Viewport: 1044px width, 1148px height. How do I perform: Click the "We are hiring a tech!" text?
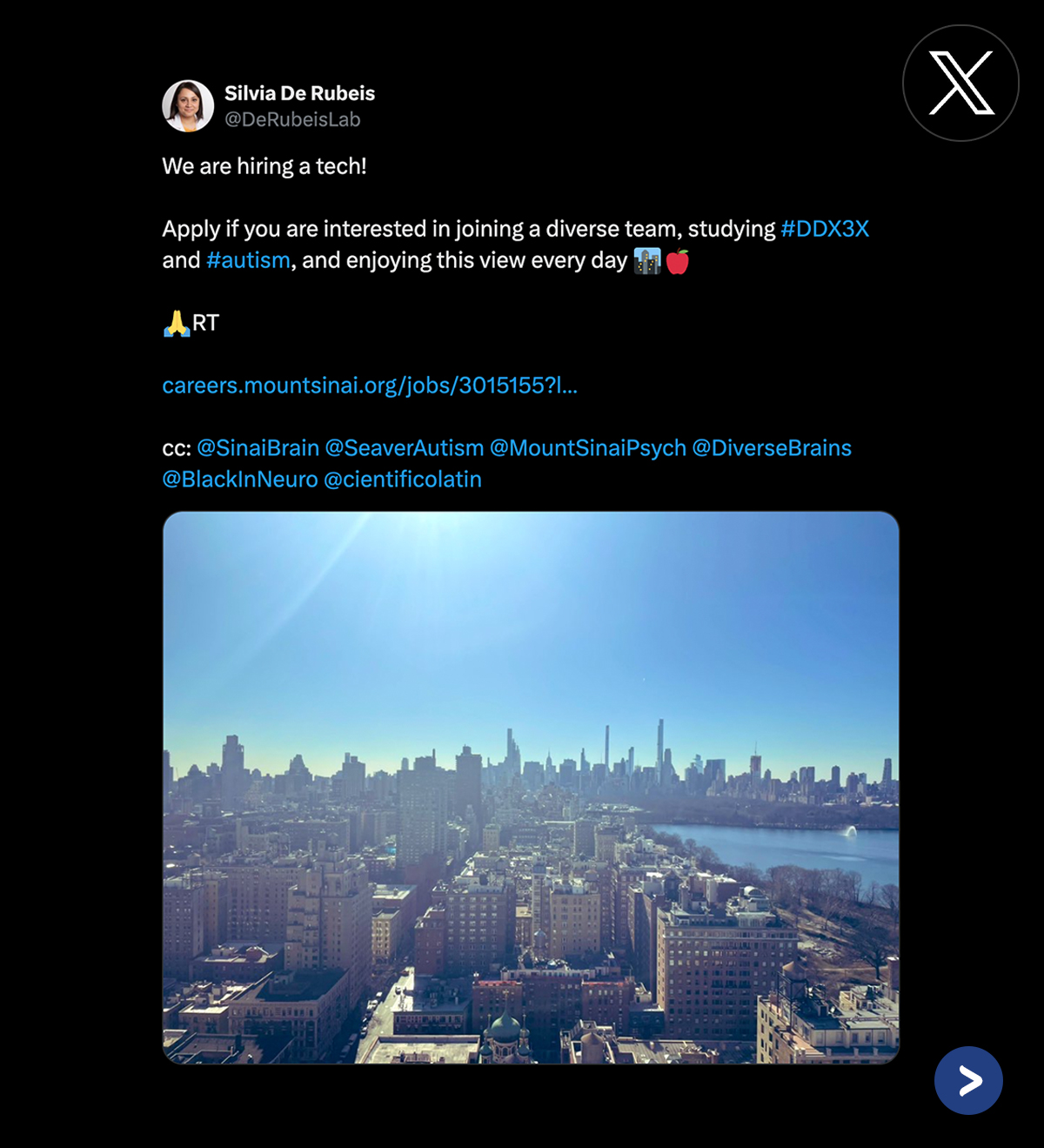pyautogui.click(x=264, y=166)
